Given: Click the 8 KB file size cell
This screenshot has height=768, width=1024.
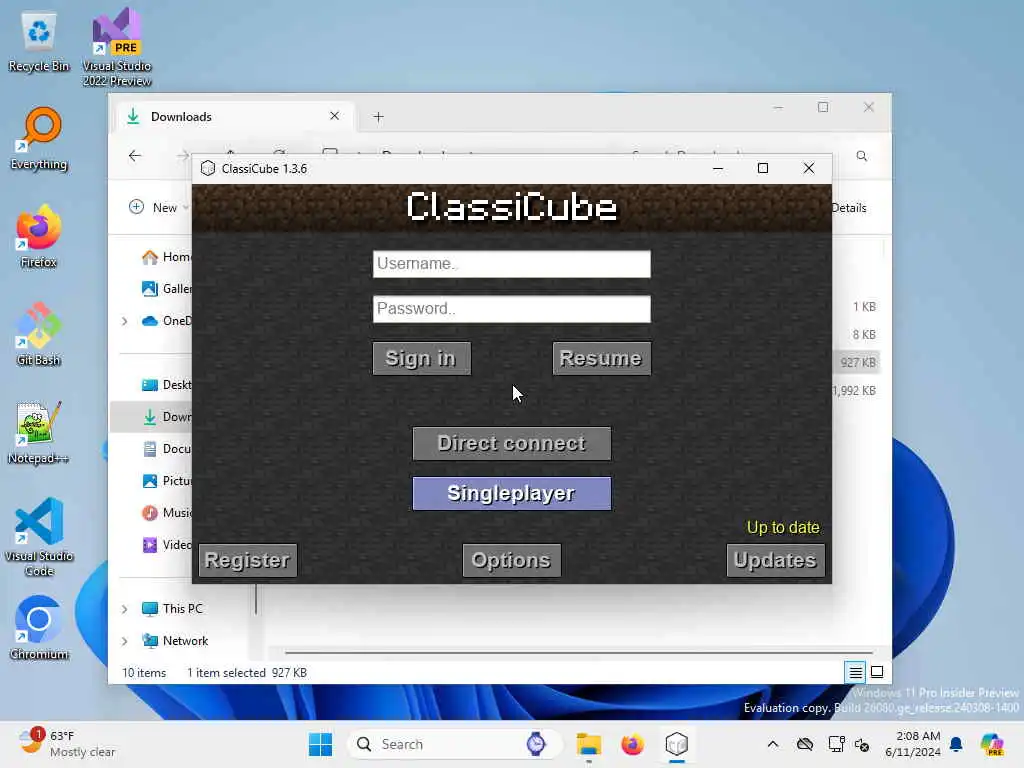Looking at the screenshot, I should coord(864,334).
